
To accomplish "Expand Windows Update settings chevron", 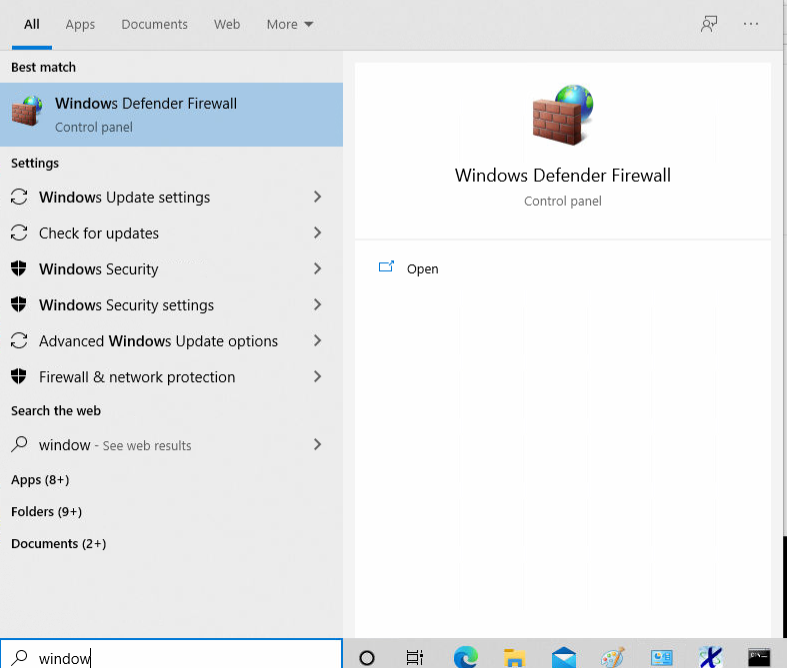I will click(x=317, y=197).
